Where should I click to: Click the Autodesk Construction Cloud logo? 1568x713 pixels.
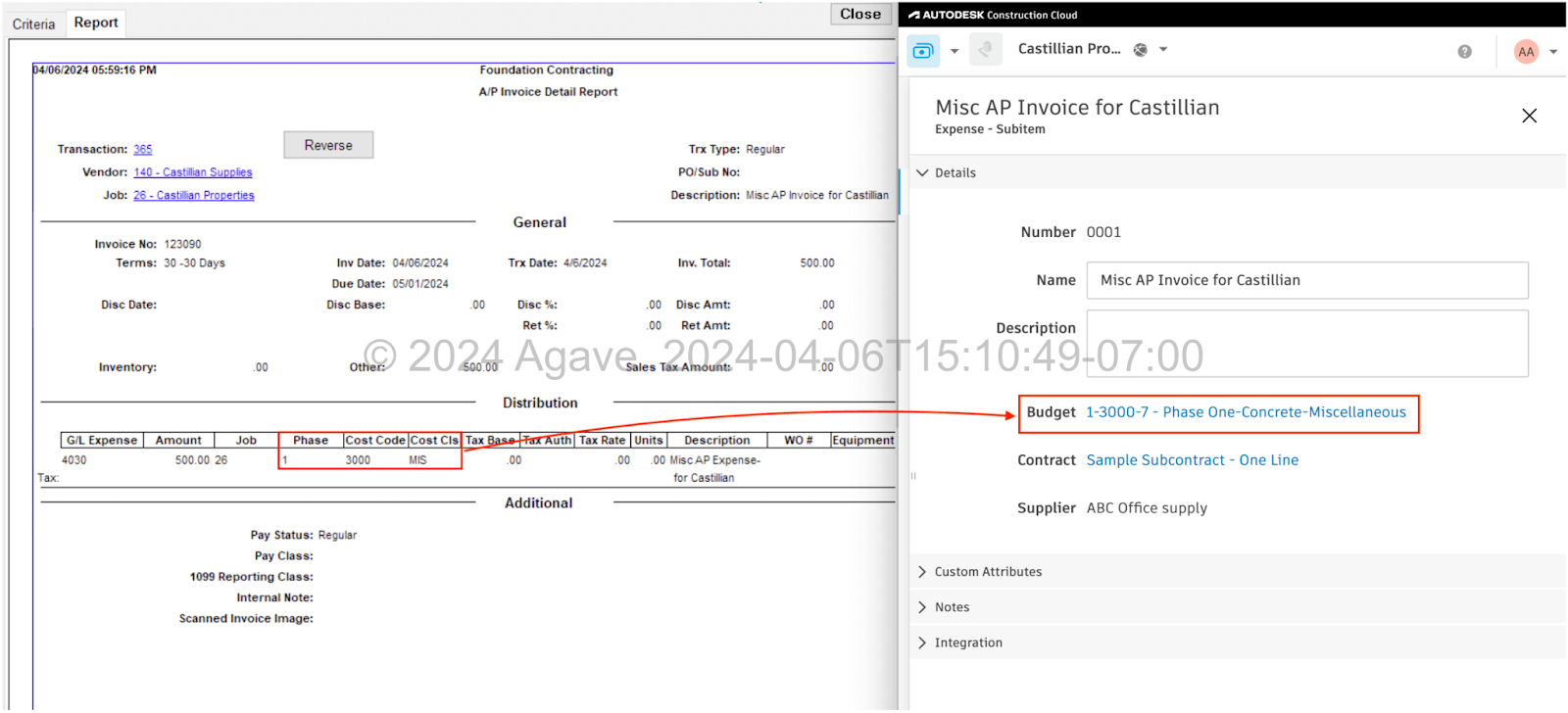[x=992, y=15]
